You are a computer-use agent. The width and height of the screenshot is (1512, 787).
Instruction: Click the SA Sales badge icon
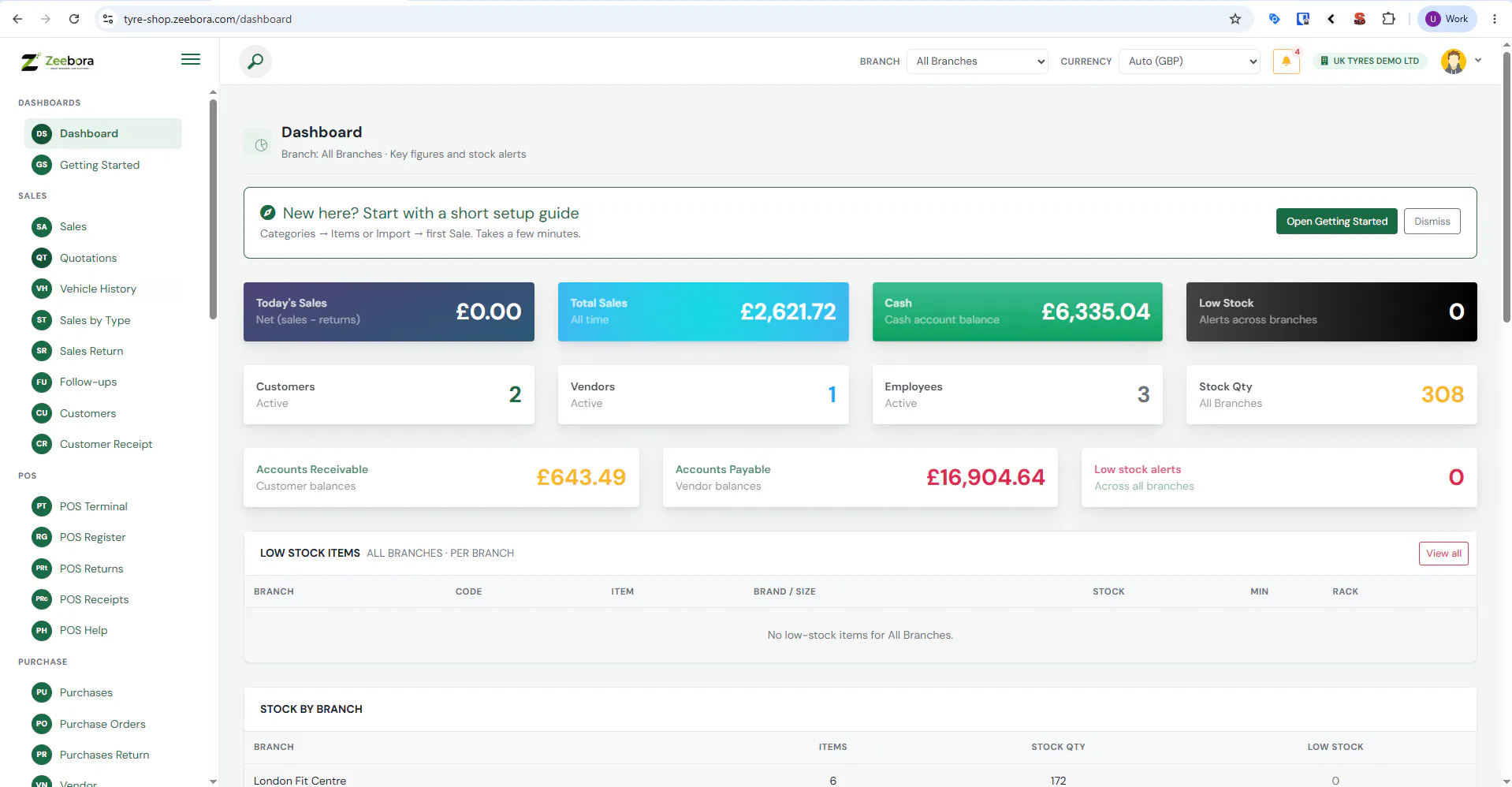[x=42, y=227]
